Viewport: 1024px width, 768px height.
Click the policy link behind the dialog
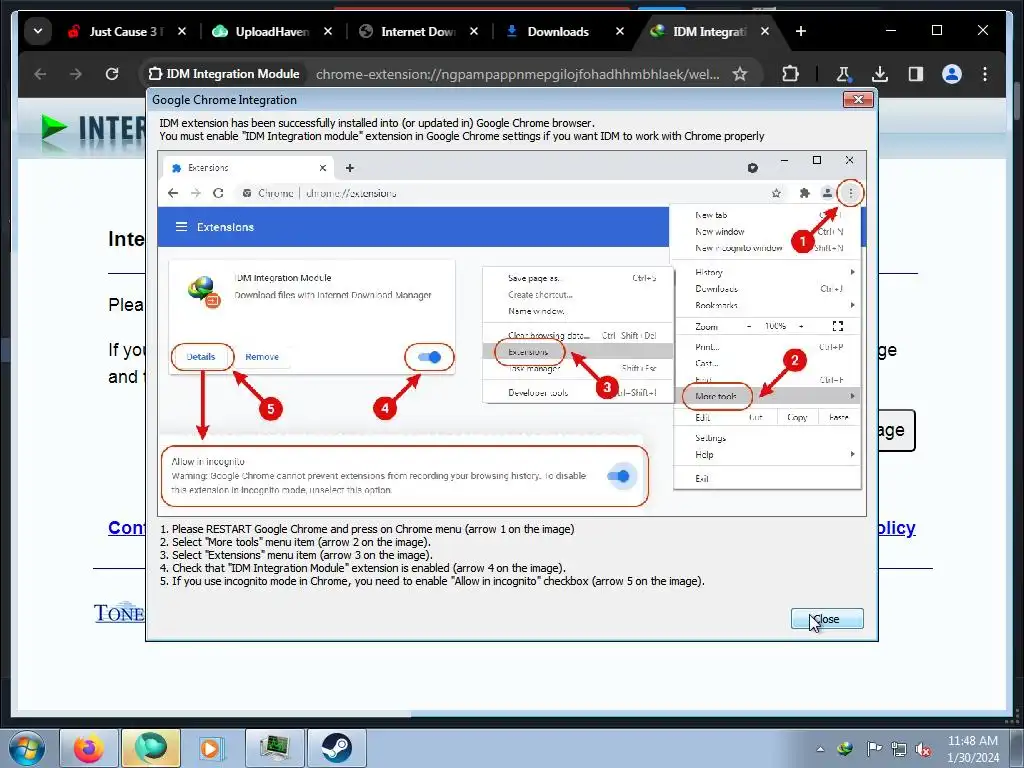(x=897, y=528)
